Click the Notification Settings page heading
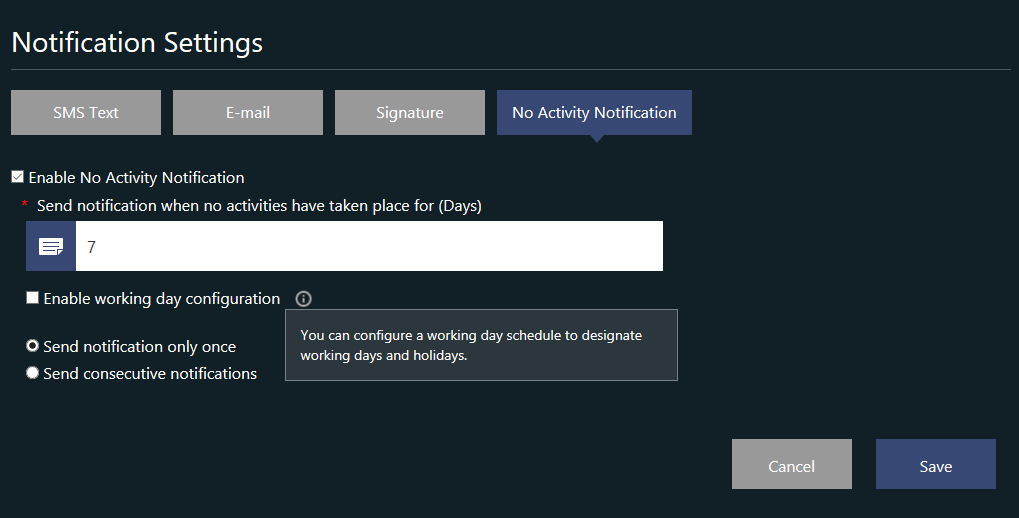The height and width of the screenshot is (518, 1019). click(137, 43)
